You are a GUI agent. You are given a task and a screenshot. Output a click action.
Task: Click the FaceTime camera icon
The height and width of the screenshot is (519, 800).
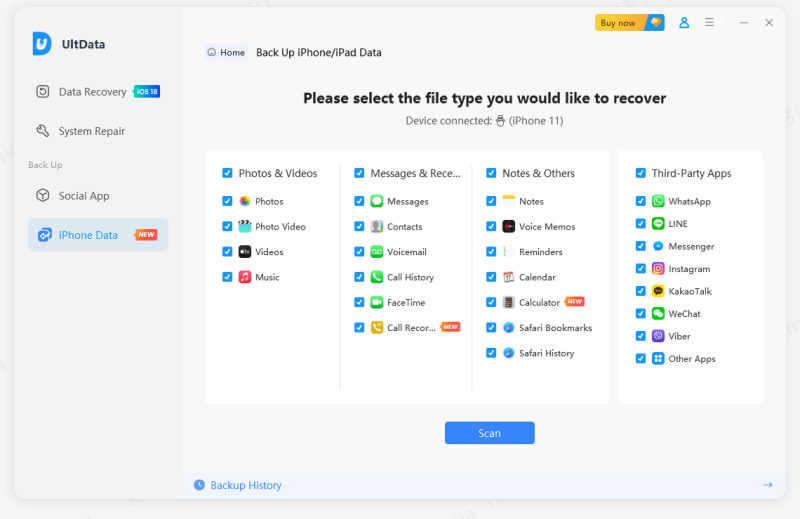[x=377, y=302]
